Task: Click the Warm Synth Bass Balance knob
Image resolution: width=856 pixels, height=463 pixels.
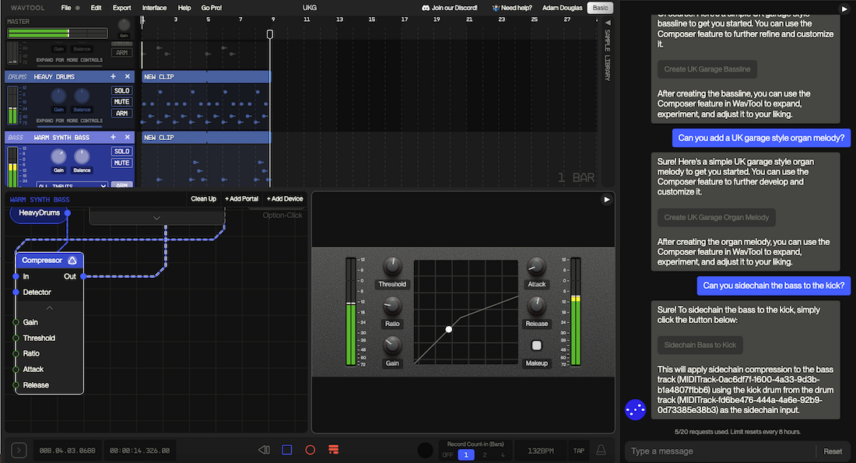Action: (82, 157)
